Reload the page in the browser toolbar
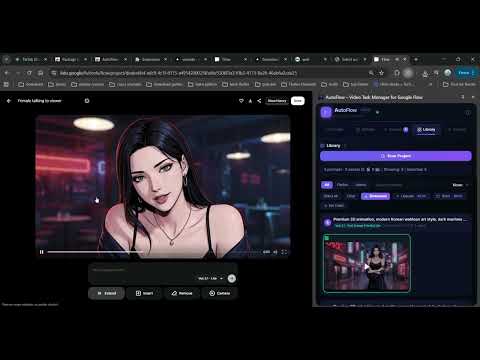The width and height of the screenshot is (480, 360). click(x=29, y=73)
